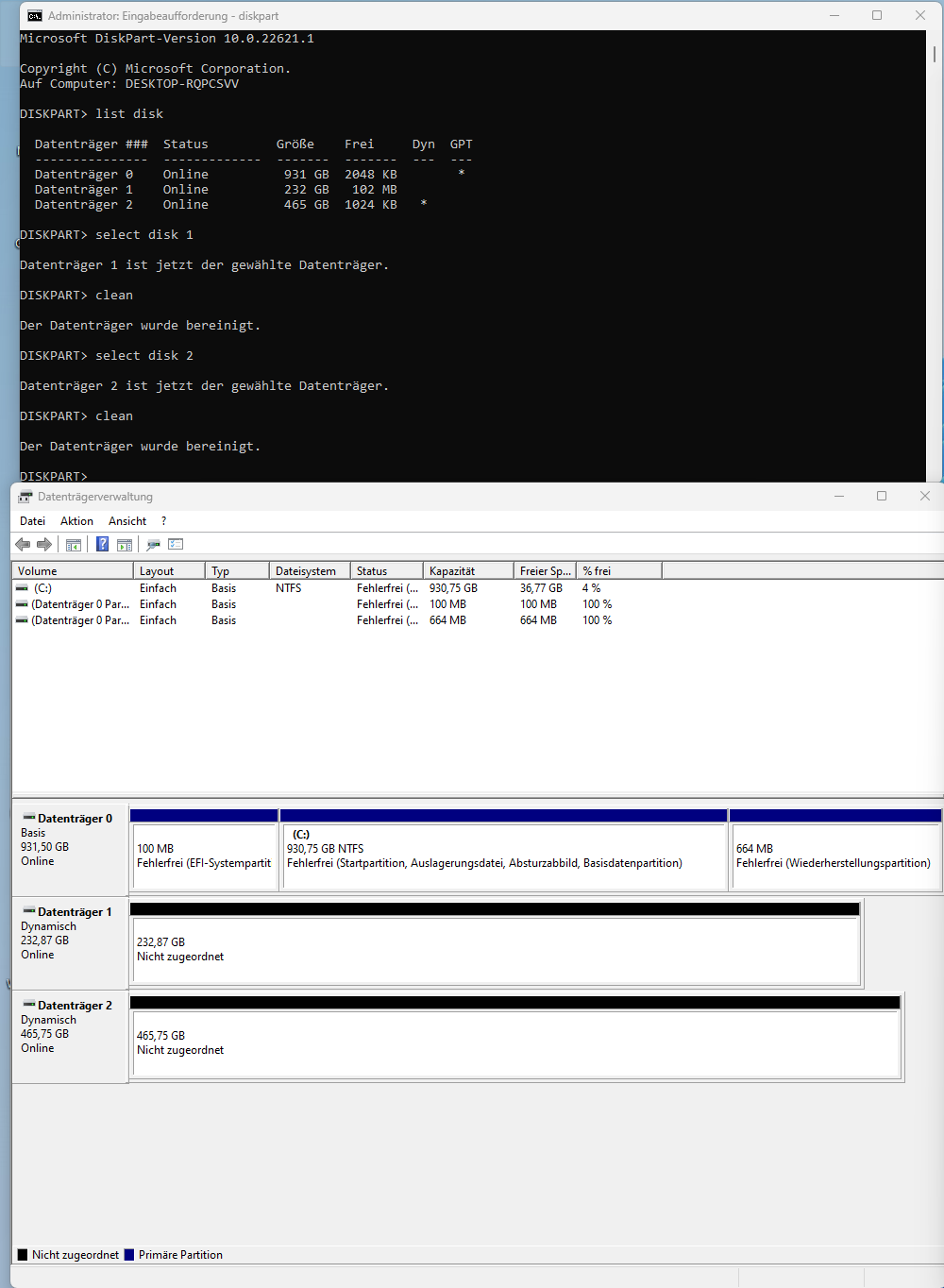Screen dimensions: 944x1288
Task: Sort by the Status column header
Action: click(387, 571)
